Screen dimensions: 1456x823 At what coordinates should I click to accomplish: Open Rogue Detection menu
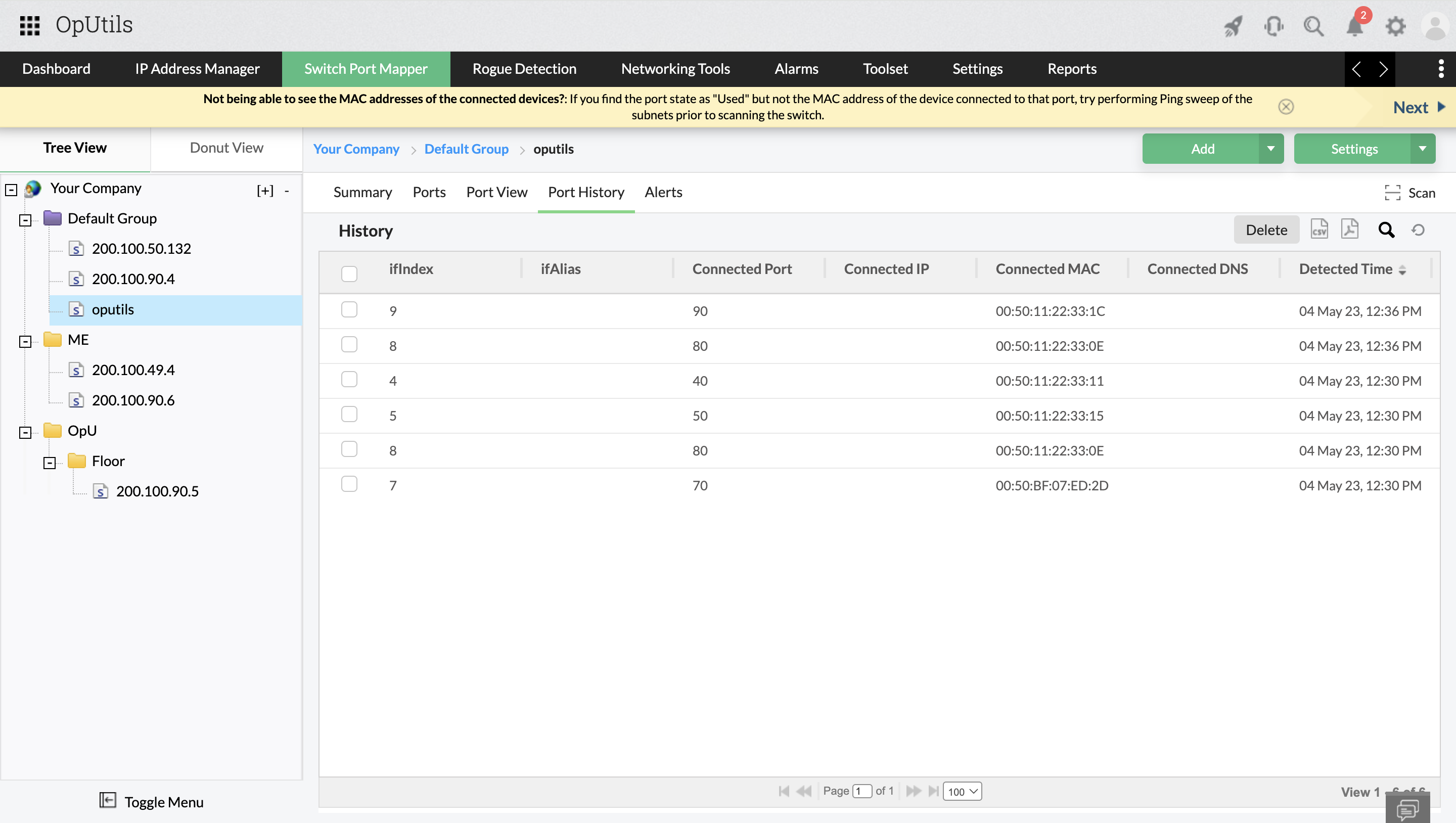[x=524, y=68]
